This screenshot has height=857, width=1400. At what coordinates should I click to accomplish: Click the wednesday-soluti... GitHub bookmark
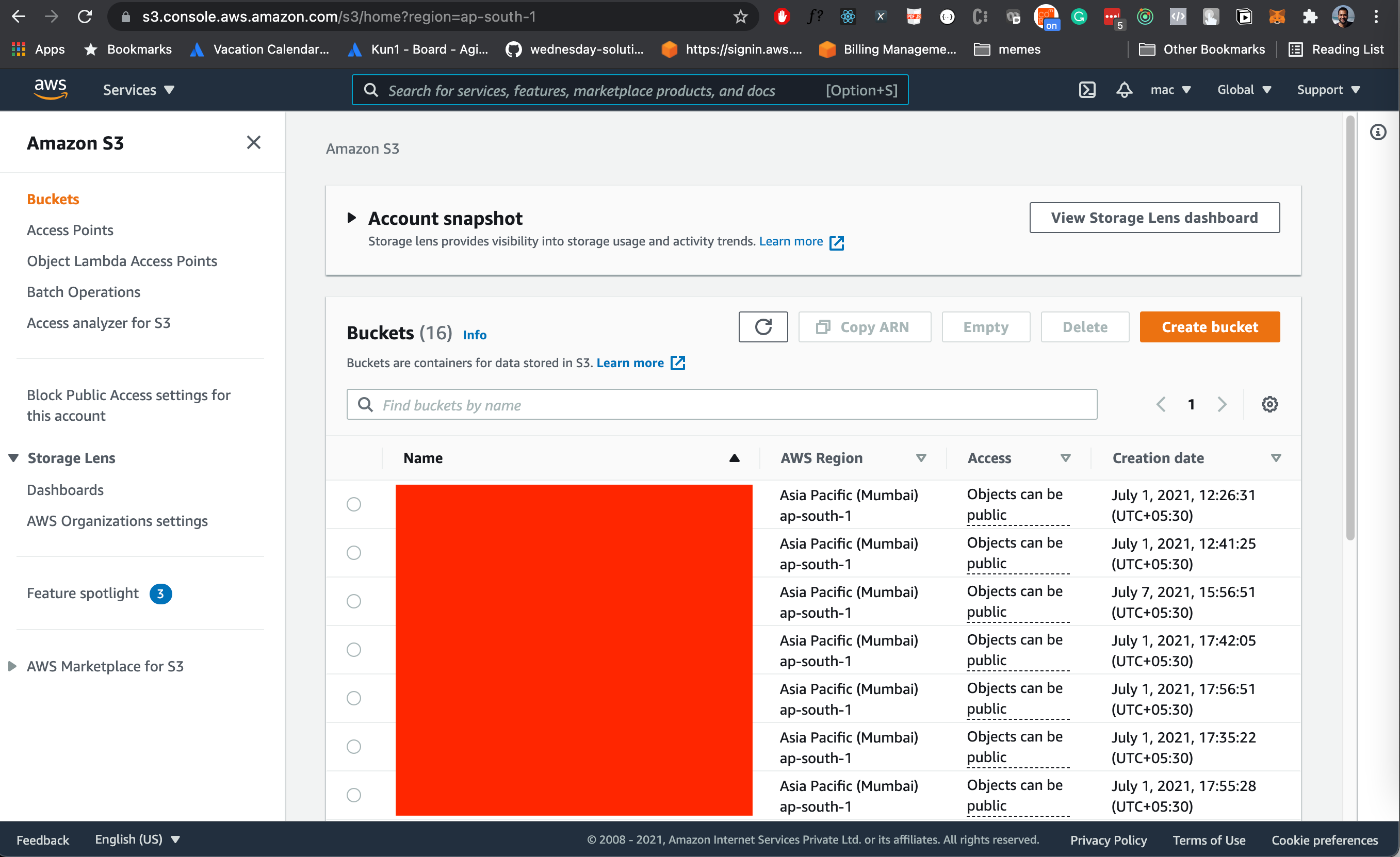tap(575, 50)
